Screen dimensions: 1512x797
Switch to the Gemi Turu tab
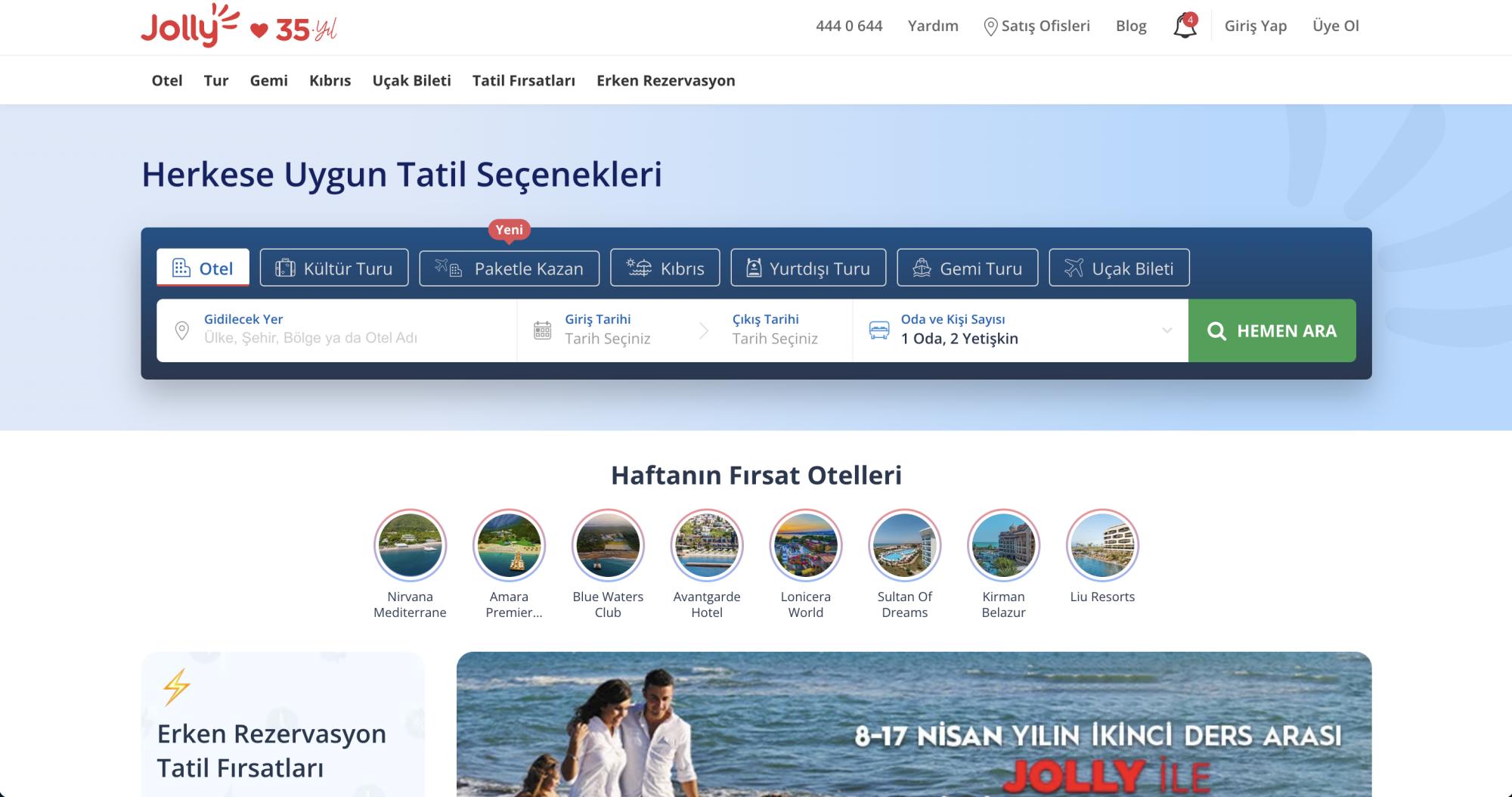click(x=968, y=268)
